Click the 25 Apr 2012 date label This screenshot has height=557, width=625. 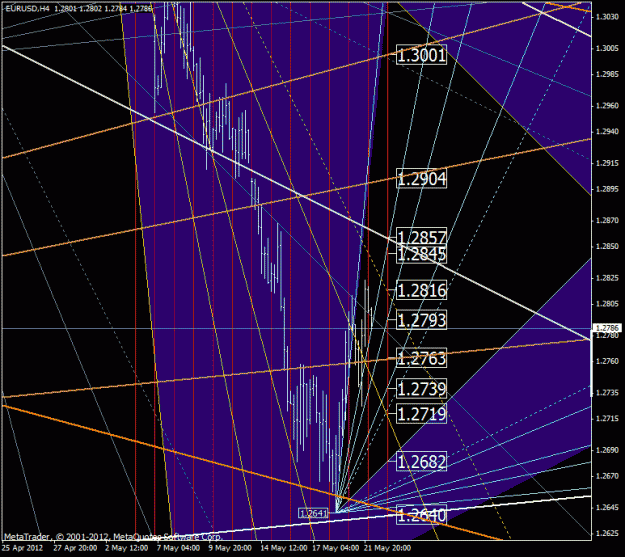22,548
